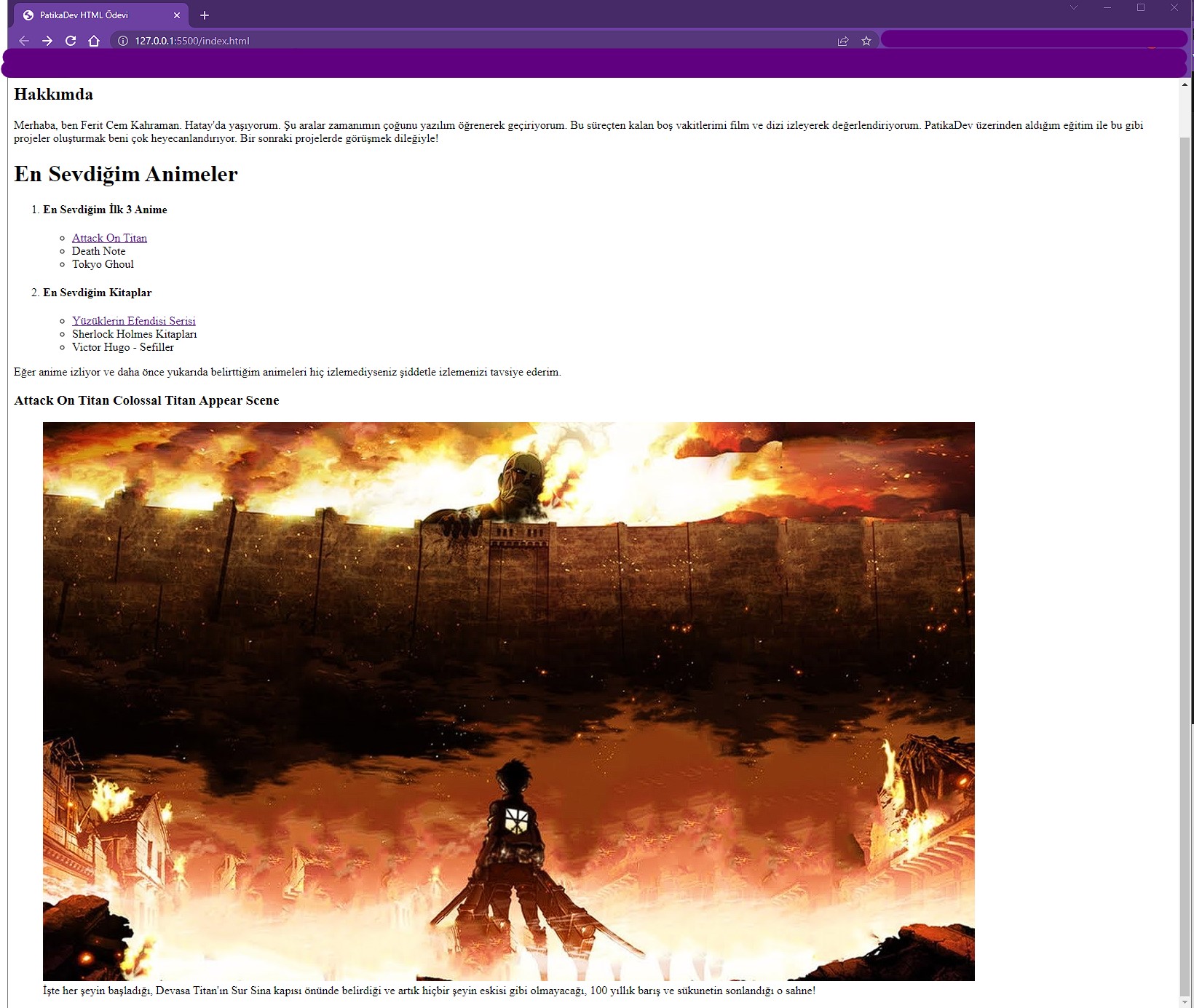Open a new tab with plus button
The image size is (1194, 1008).
(x=205, y=15)
